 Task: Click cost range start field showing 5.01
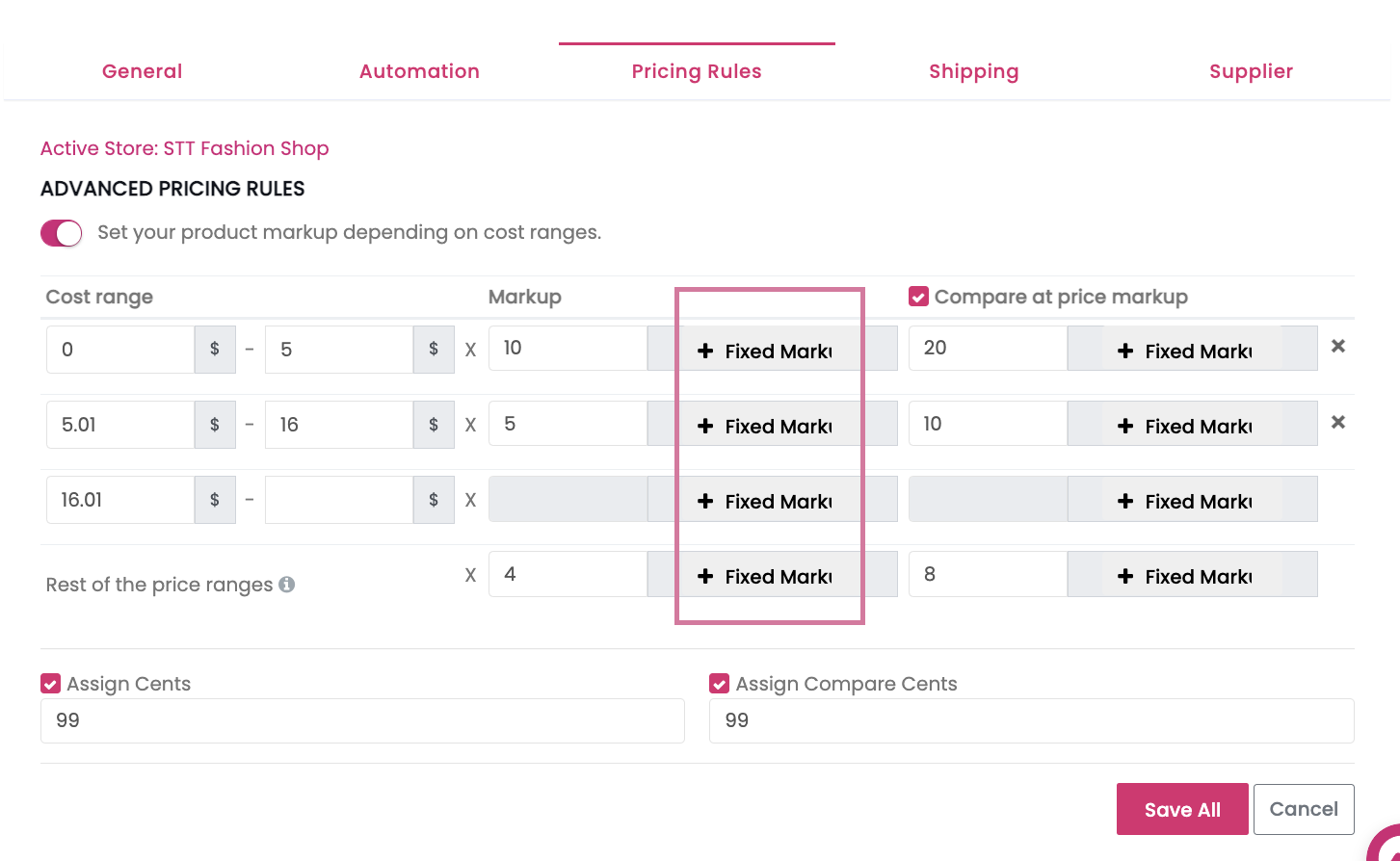[x=120, y=424]
